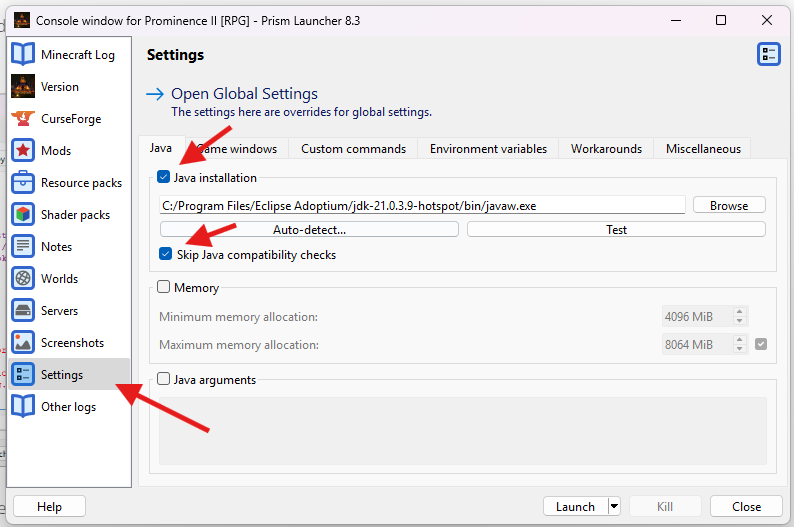Go to Mods via star icon
This screenshot has width=794, height=527.
tap(23, 150)
